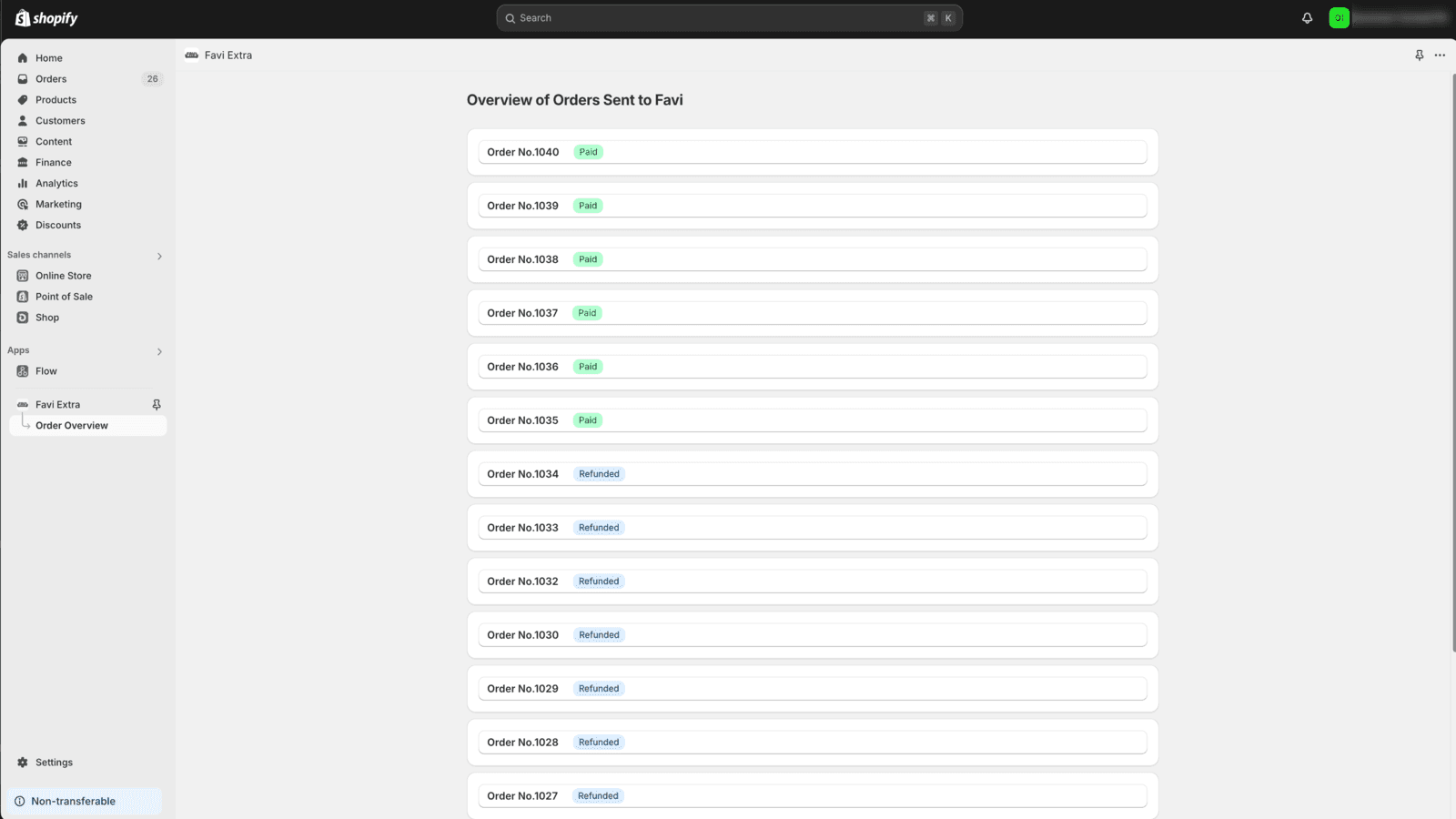The height and width of the screenshot is (819, 1456).
Task: Click the page vertical scrollbar
Action: 1452,364
